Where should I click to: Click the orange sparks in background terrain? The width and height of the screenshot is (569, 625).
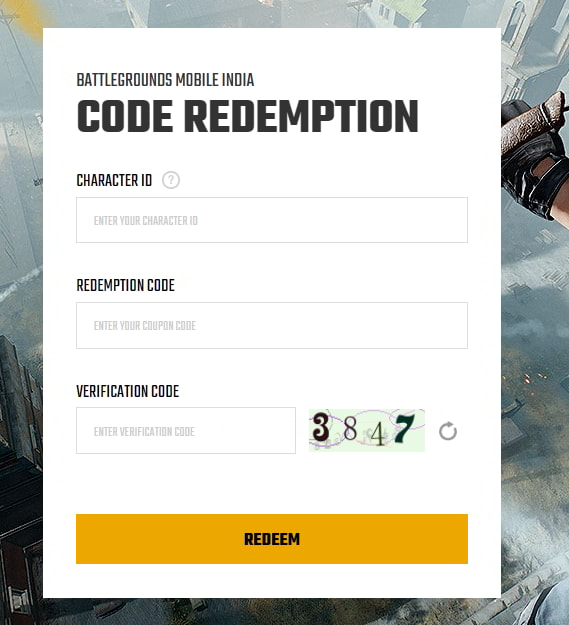[532, 379]
